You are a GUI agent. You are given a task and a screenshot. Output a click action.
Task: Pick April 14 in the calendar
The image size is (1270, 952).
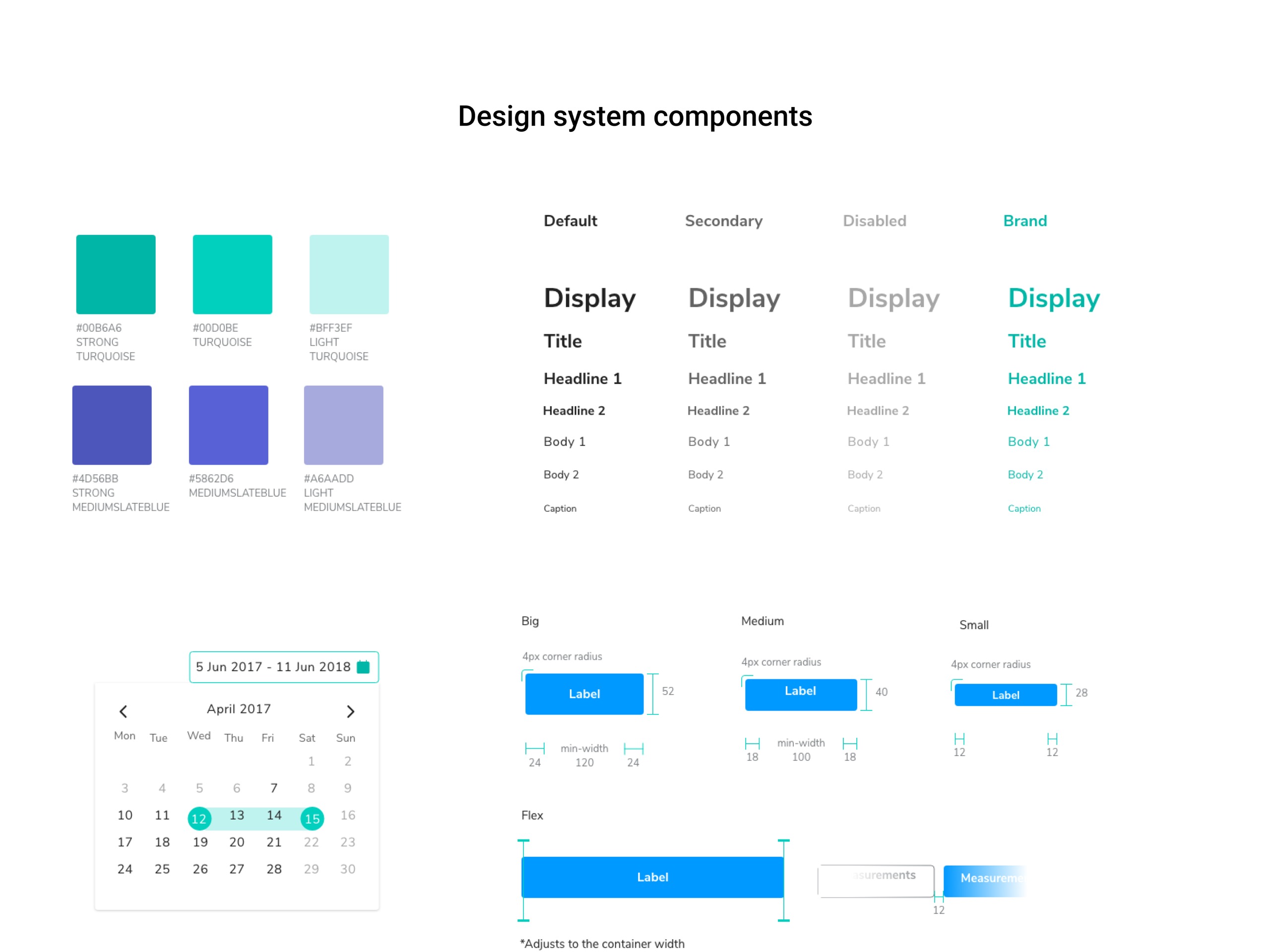pos(274,816)
